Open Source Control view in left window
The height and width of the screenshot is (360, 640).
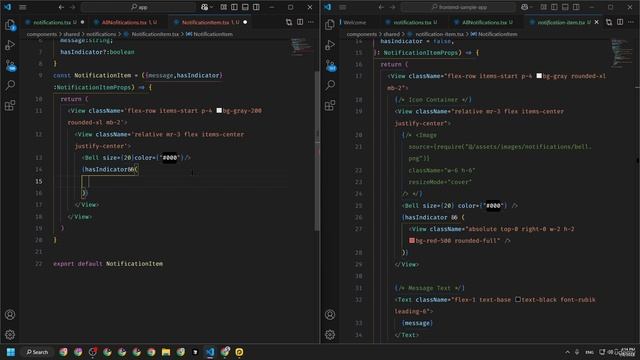[10, 65]
